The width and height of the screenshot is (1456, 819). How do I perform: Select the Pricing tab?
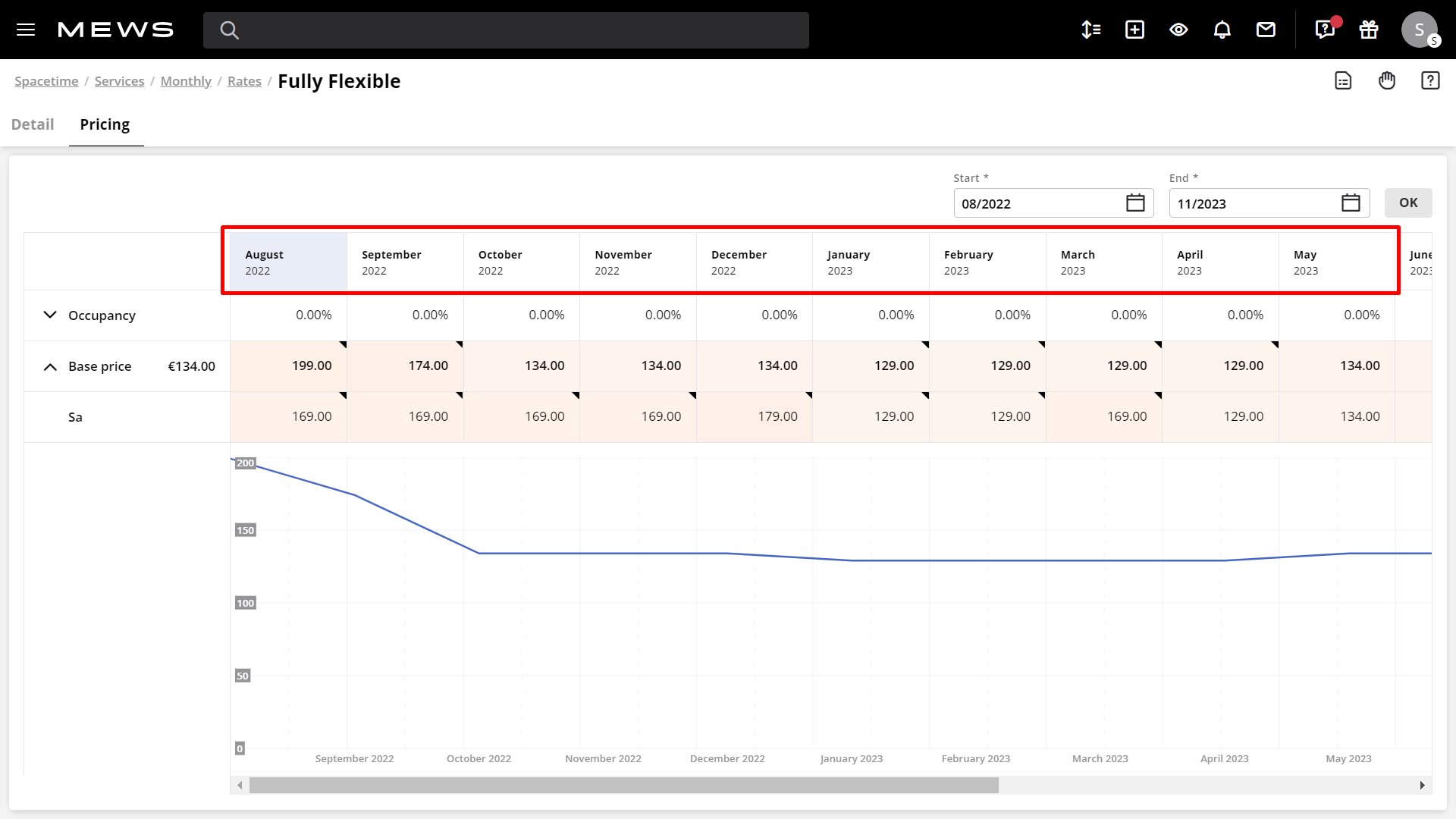click(105, 124)
